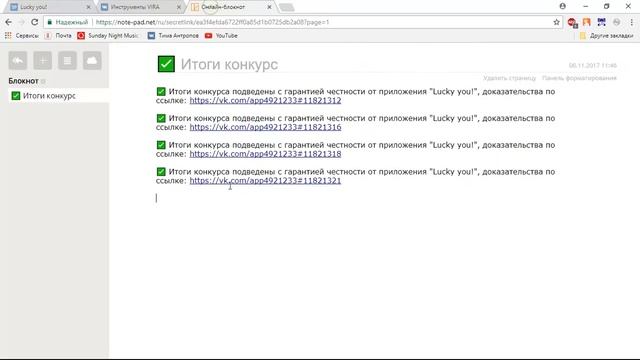Open a new browser tab

(287, 7)
